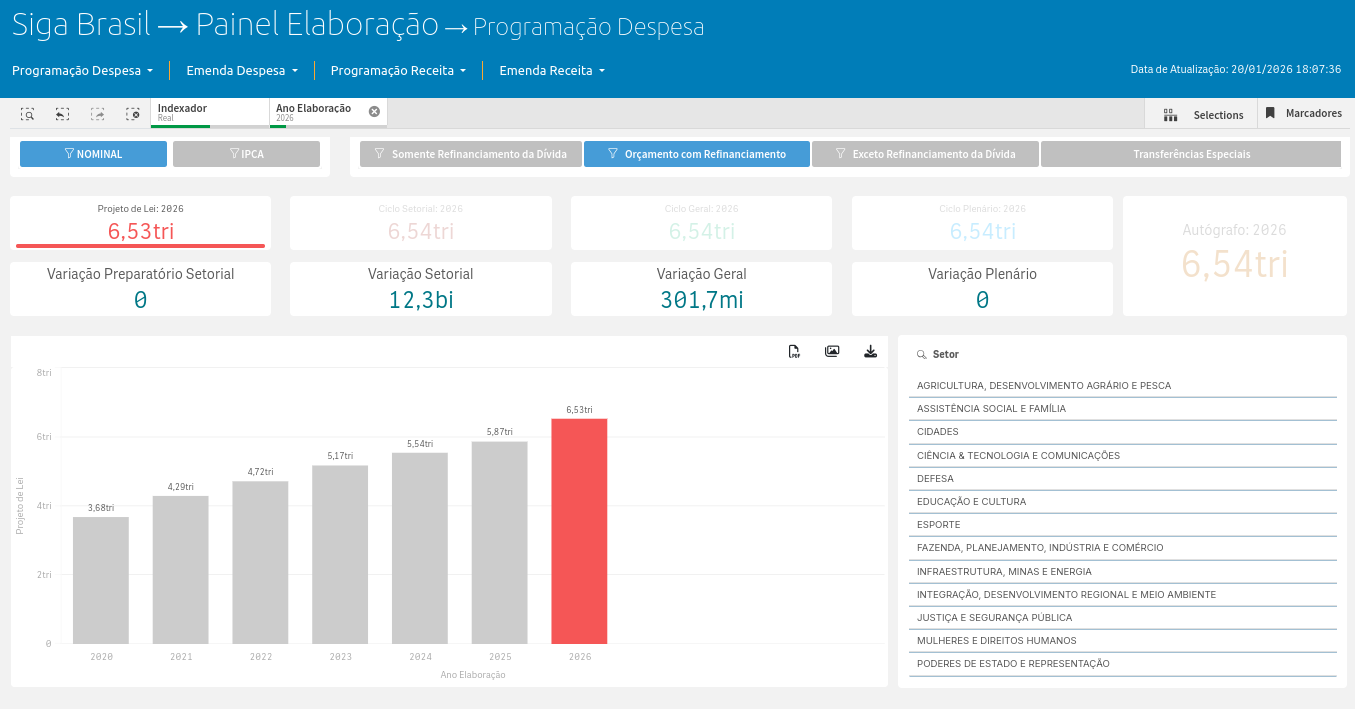Select the red 2026 bar in chart

pyautogui.click(x=579, y=531)
